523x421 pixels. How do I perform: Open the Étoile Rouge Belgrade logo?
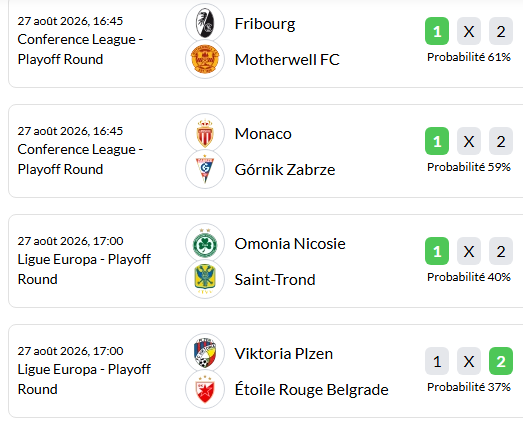pyautogui.click(x=205, y=390)
